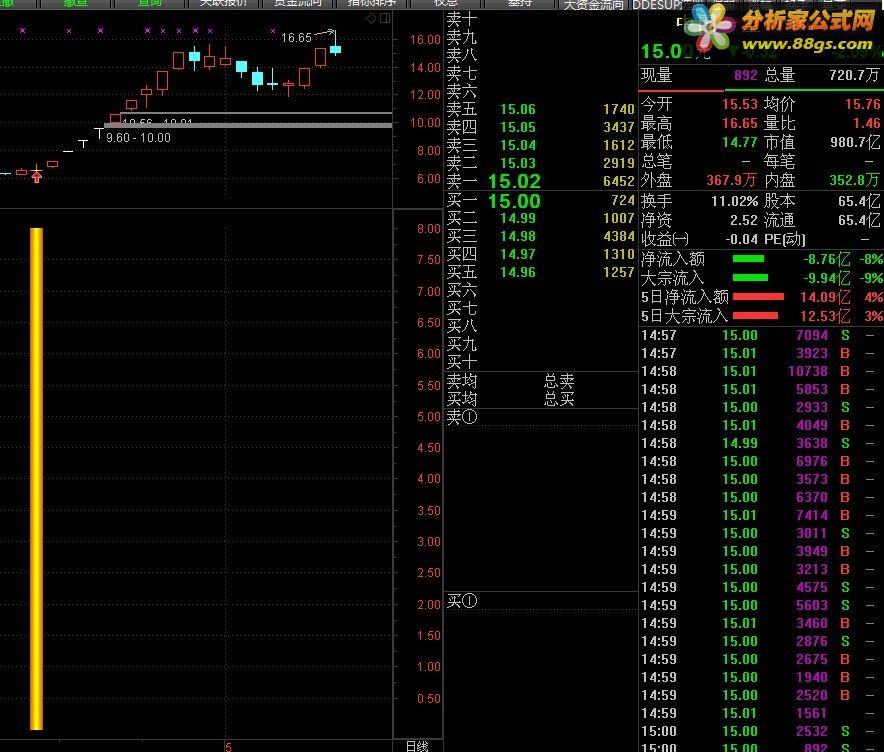Click the 外盘 value 367.9万
884x752 pixels.
point(731,180)
